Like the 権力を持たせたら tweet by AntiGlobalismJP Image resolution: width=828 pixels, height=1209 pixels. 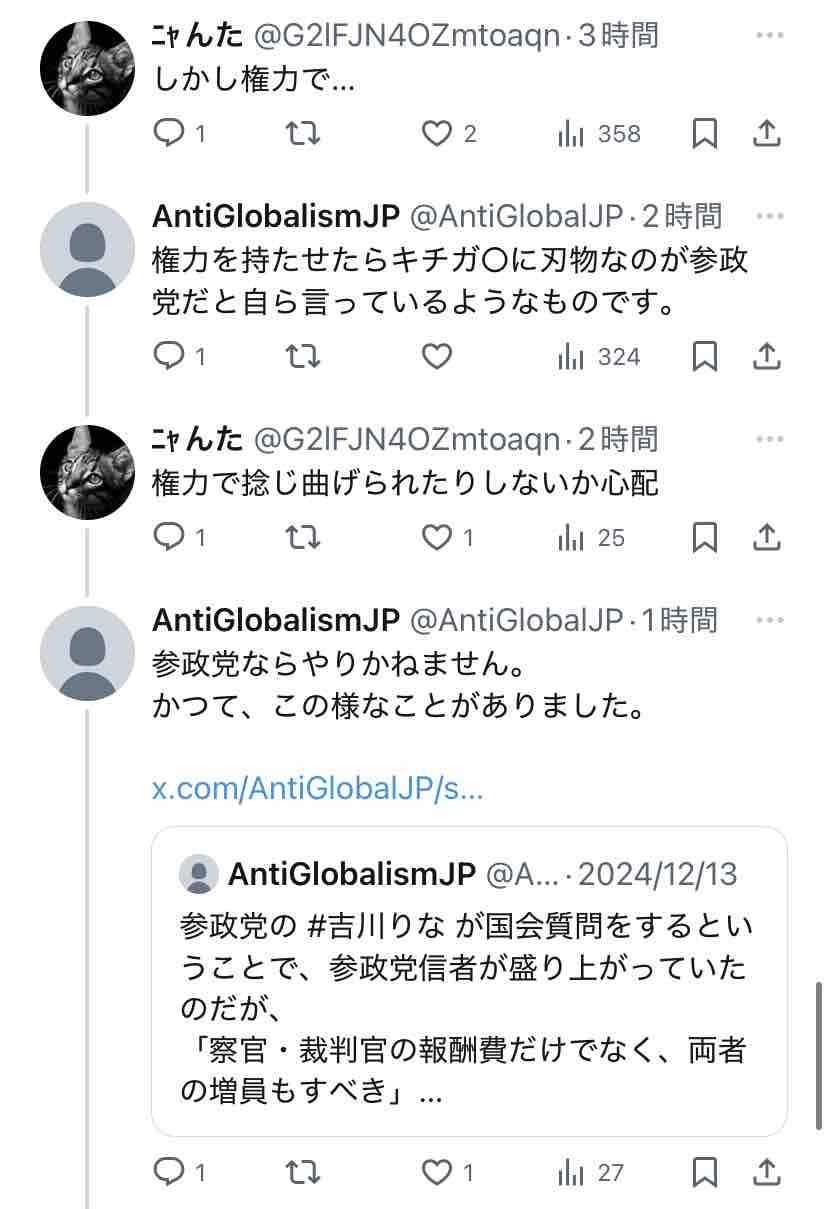point(437,356)
